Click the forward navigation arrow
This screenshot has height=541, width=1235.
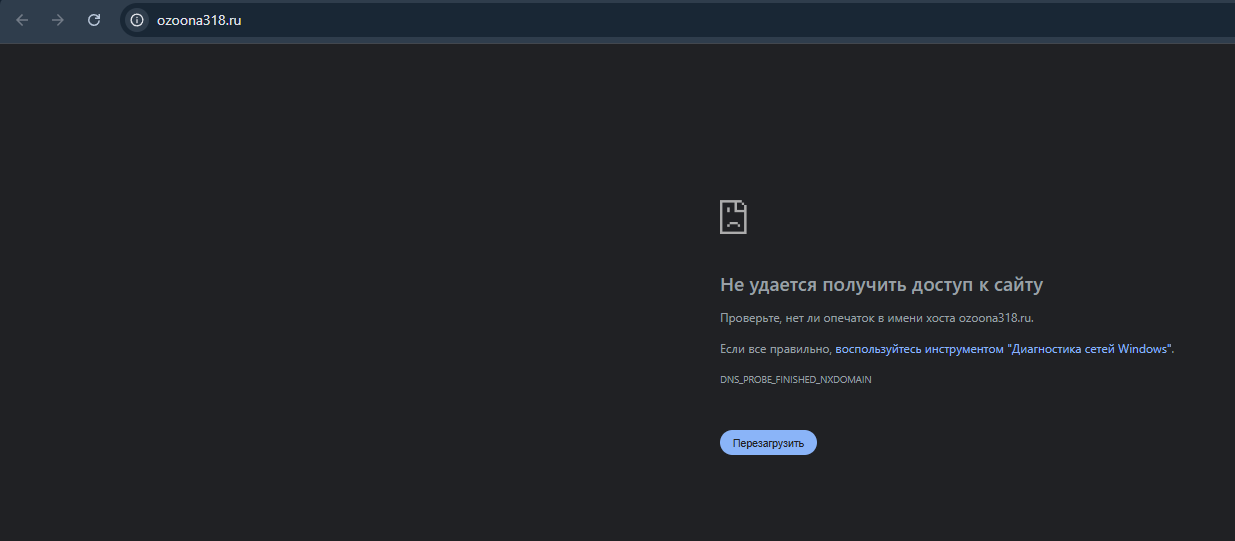tap(58, 20)
